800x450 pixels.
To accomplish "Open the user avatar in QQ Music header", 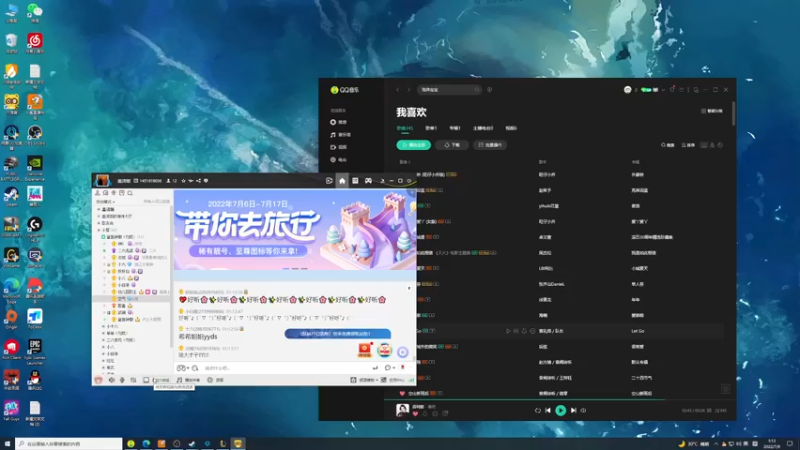I will click(x=628, y=90).
